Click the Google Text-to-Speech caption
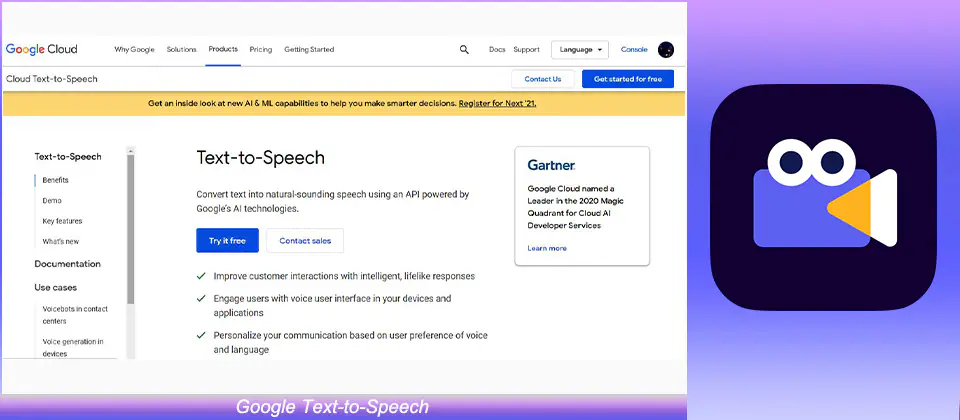 [332, 407]
